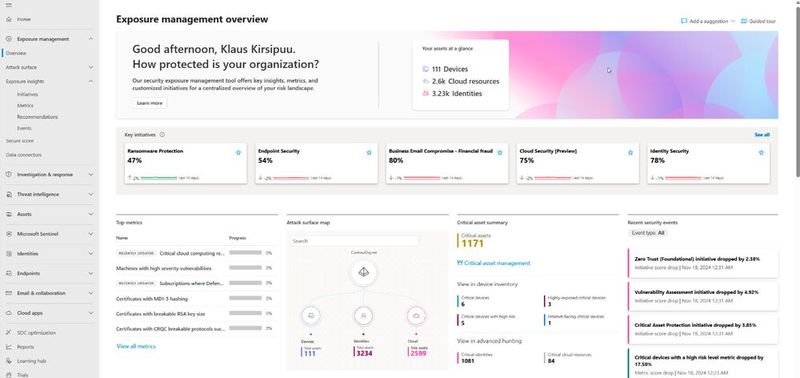
Task: Open Events in the sidebar
Action: [24, 128]
